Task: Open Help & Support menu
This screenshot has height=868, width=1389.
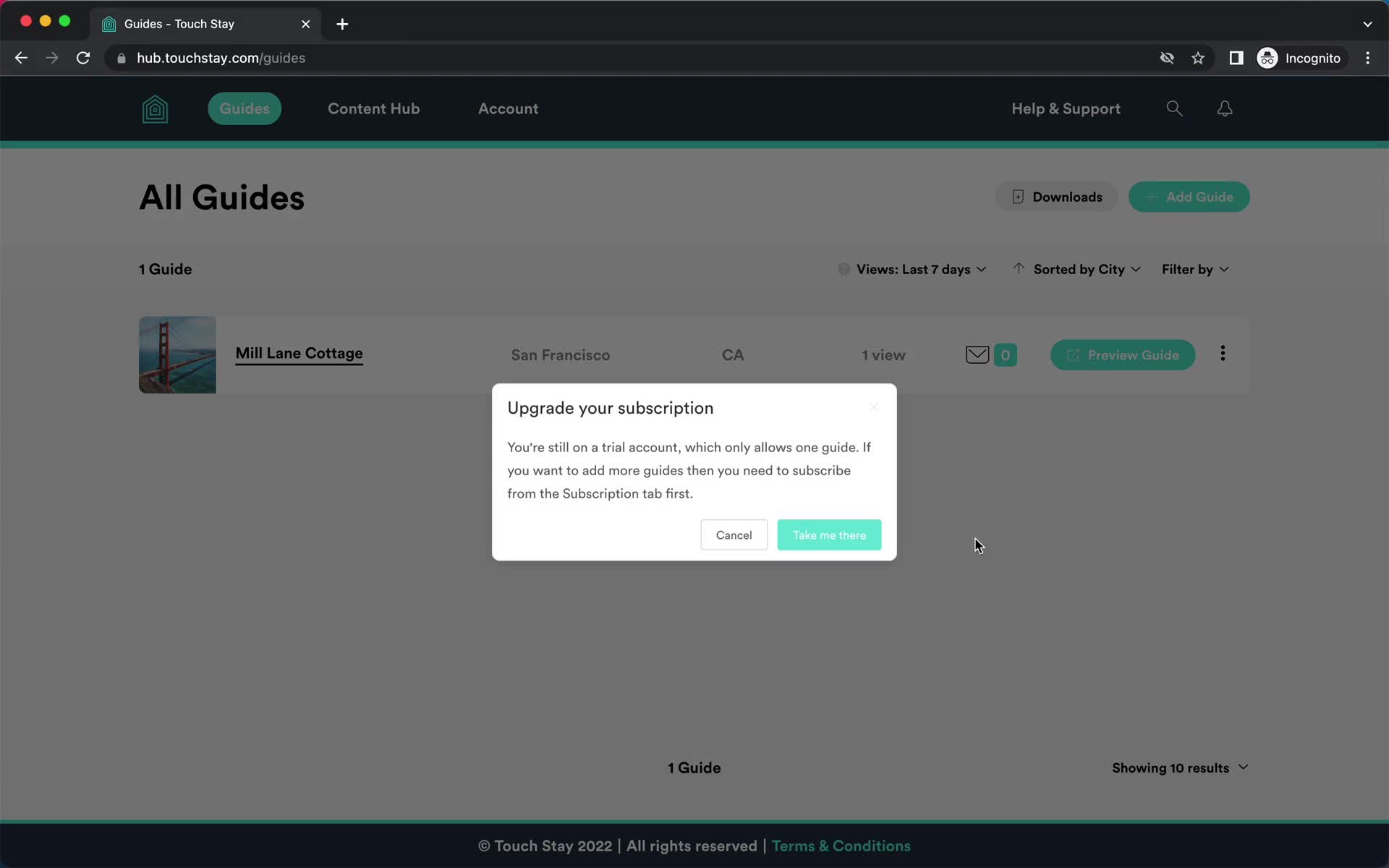Action: coord(1066,109)
